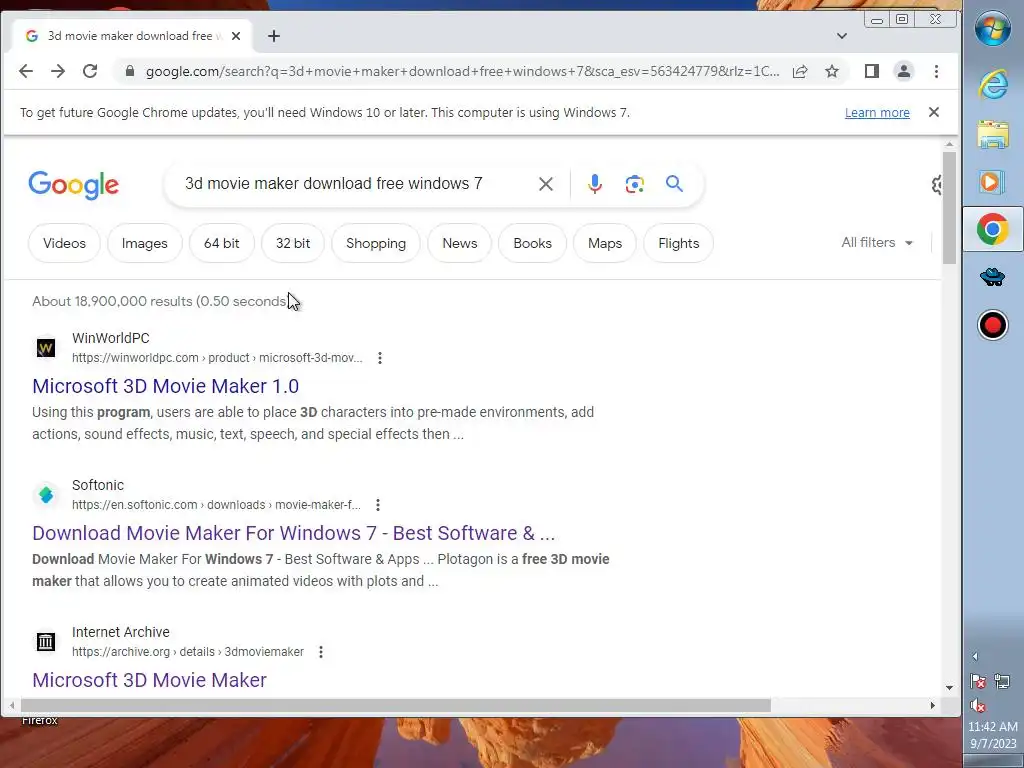Bookmark this tab with the star
The height and width of the screenshot is (768, 1024).
(x=832, y=71)
